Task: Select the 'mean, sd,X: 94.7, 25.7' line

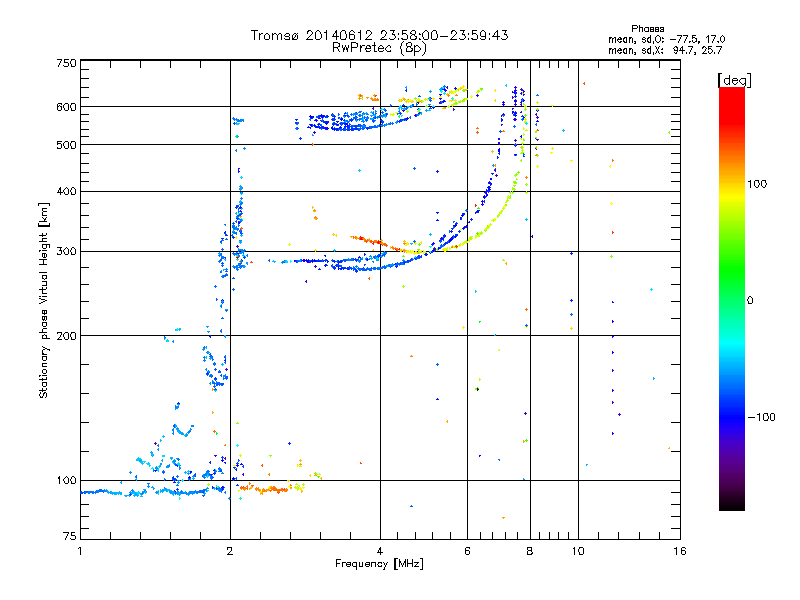Action: (665, 50)
